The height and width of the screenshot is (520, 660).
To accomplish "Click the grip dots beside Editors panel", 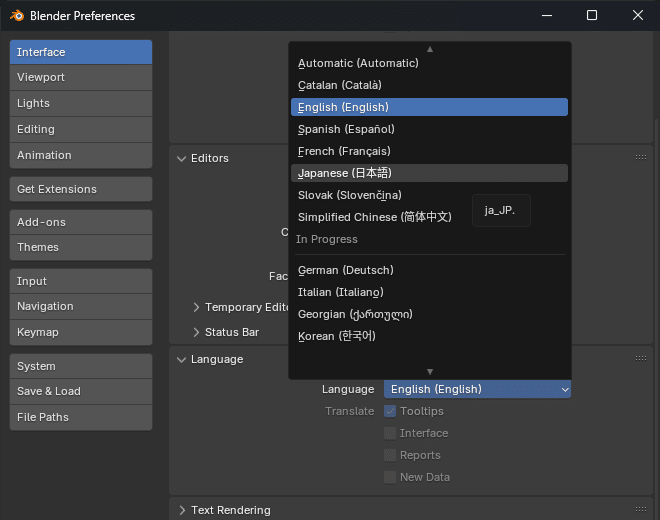I will tap(641, 157).
